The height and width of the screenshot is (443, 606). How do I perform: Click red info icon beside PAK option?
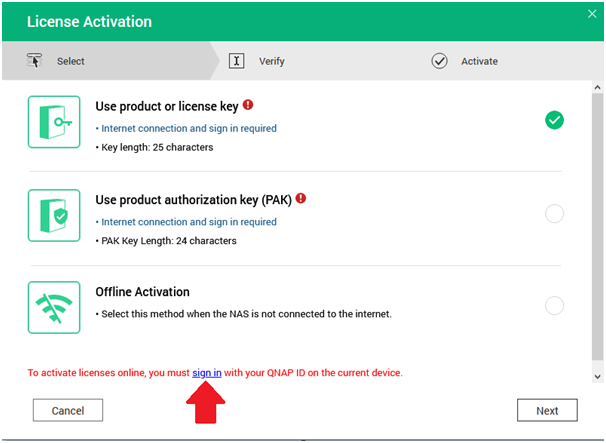click(x=301, y=199)
